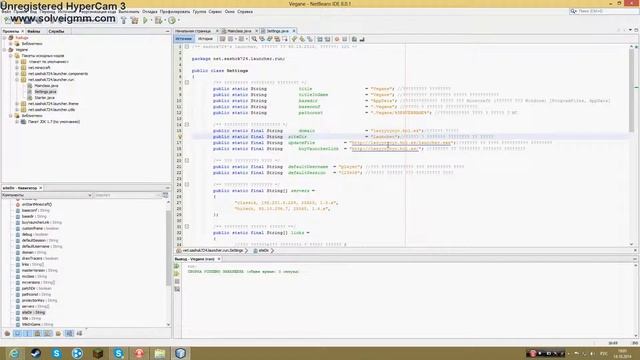640x360 pixels.
Task: Click the first Skype icon on taskbar
Action: coord(56,353)
